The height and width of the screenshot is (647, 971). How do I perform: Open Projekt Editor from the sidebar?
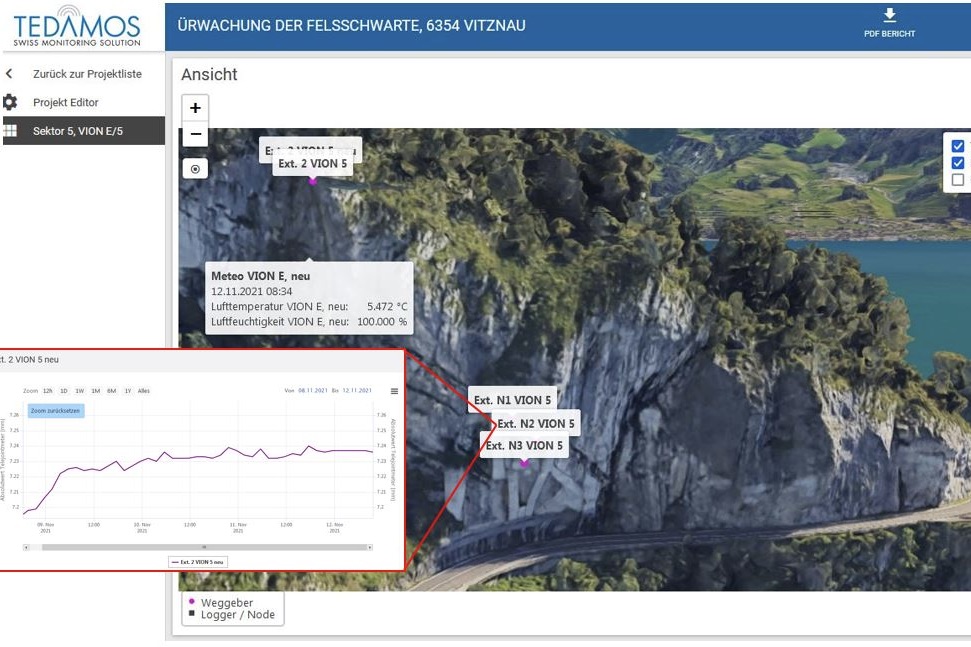pyautogui.click(x=66, y=102)
